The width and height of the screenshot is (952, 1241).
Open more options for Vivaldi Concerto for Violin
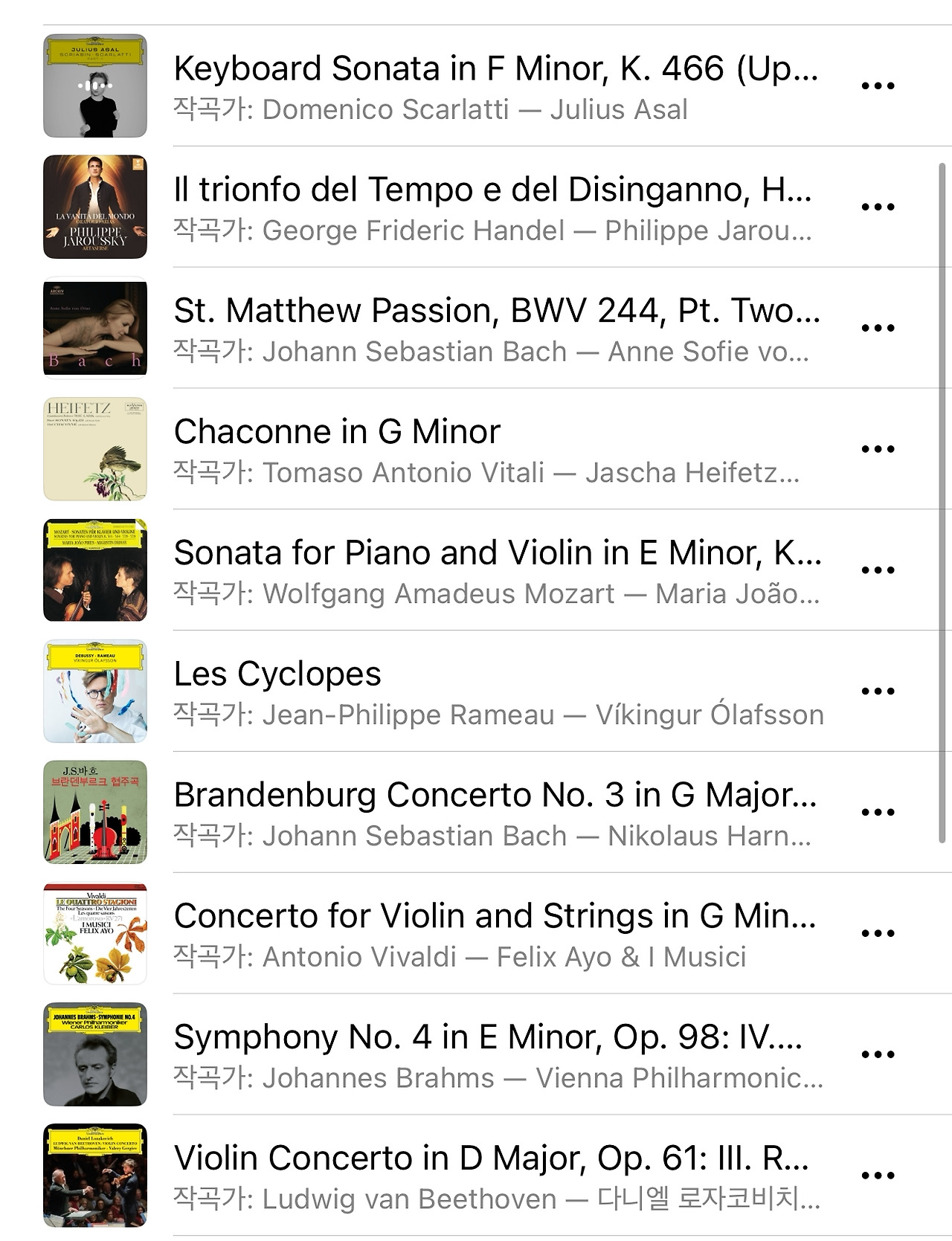coord(878,934)
